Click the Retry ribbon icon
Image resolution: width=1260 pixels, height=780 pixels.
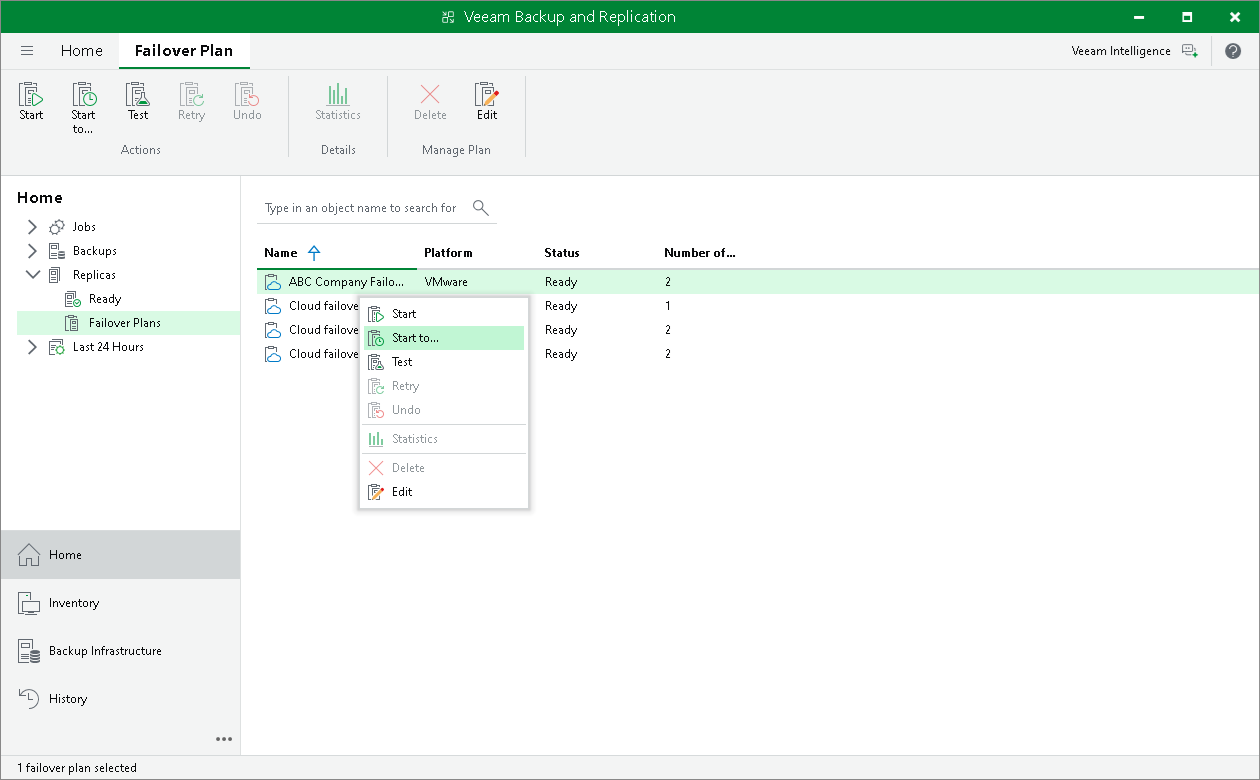(x=191, y=102)
